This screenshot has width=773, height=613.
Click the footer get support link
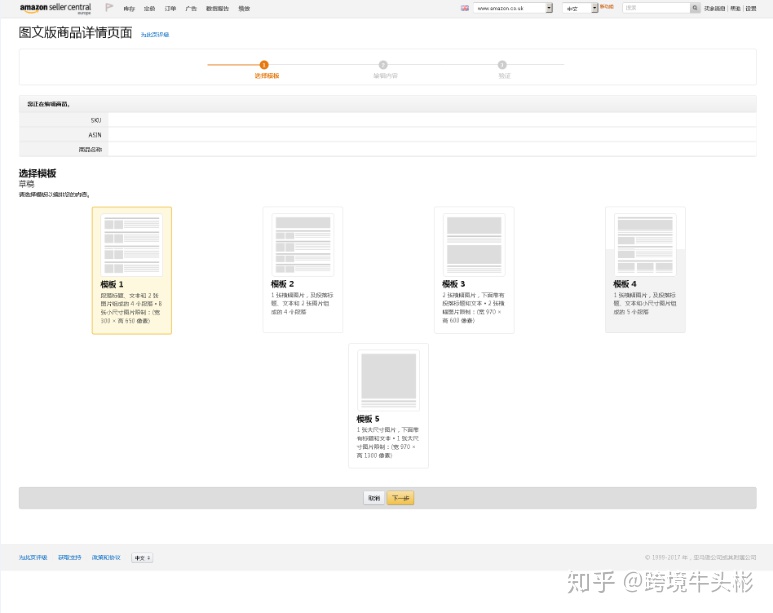tap(70, 558)
